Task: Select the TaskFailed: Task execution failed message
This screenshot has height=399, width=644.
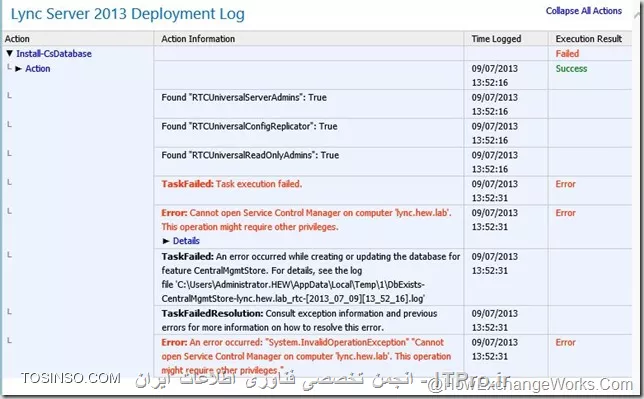Action: point(232,184)
